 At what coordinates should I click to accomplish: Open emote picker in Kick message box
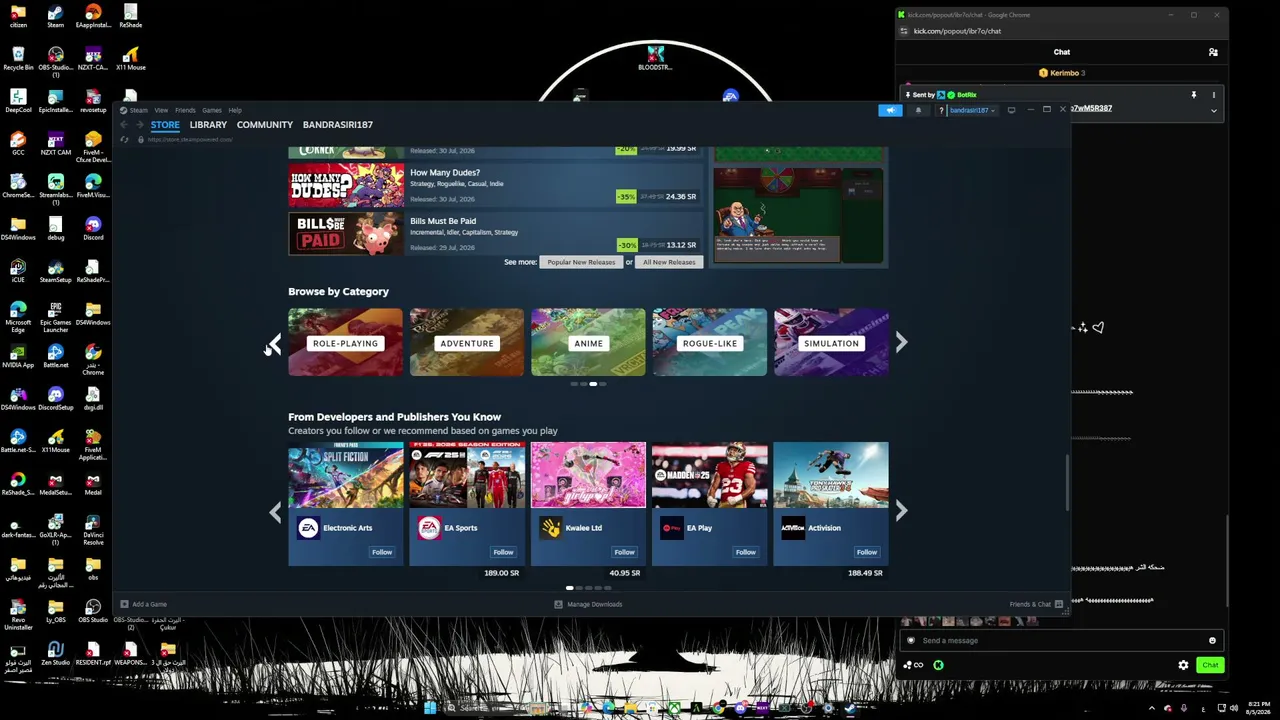[1212, 641]
